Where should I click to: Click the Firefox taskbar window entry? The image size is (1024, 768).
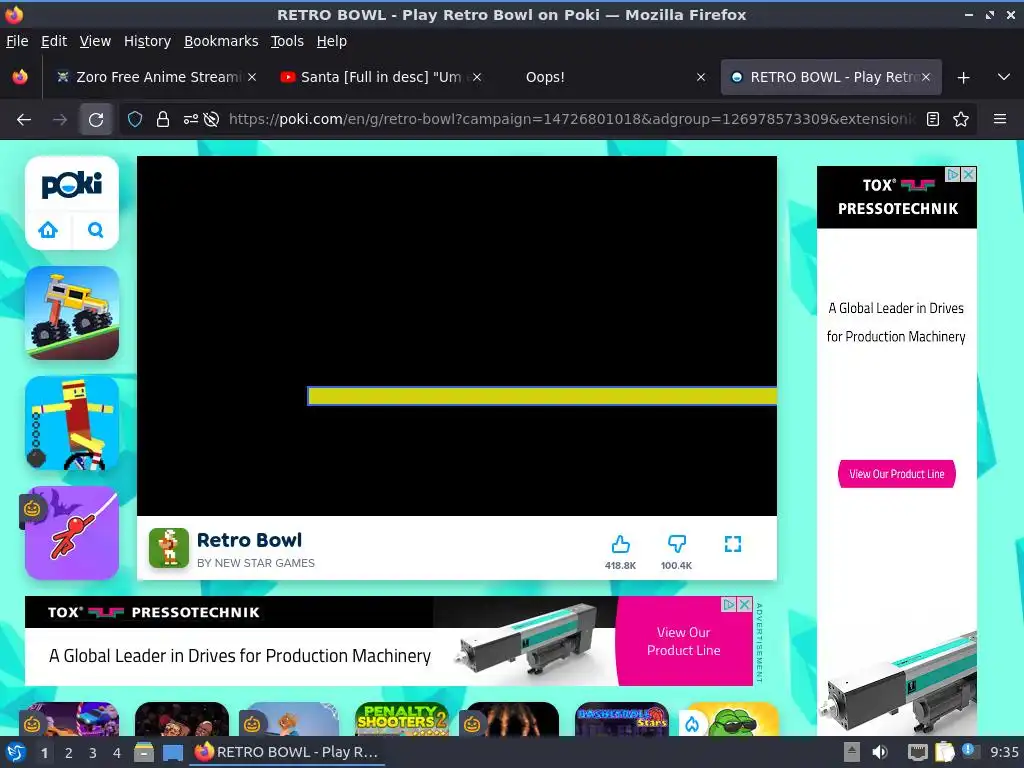coord(287,752)
